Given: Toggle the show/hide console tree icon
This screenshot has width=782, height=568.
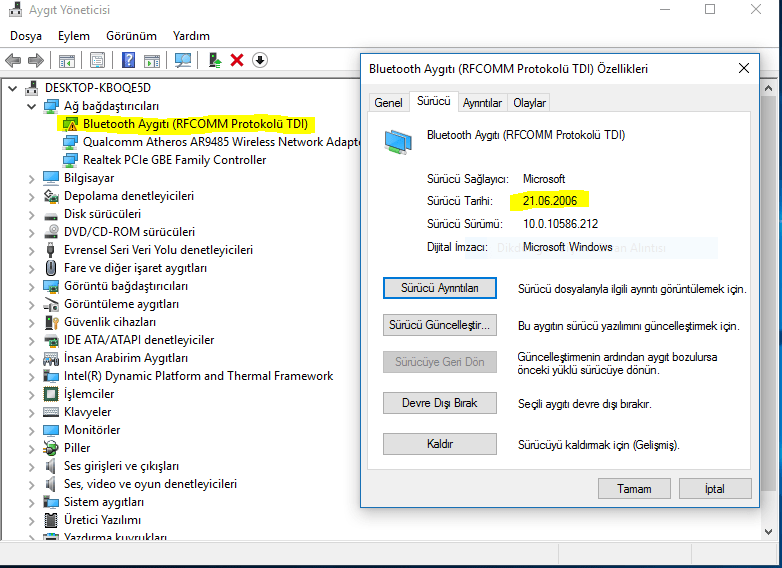Looking at the screenshot, I should pyautogui.click(x=67, y=60).
